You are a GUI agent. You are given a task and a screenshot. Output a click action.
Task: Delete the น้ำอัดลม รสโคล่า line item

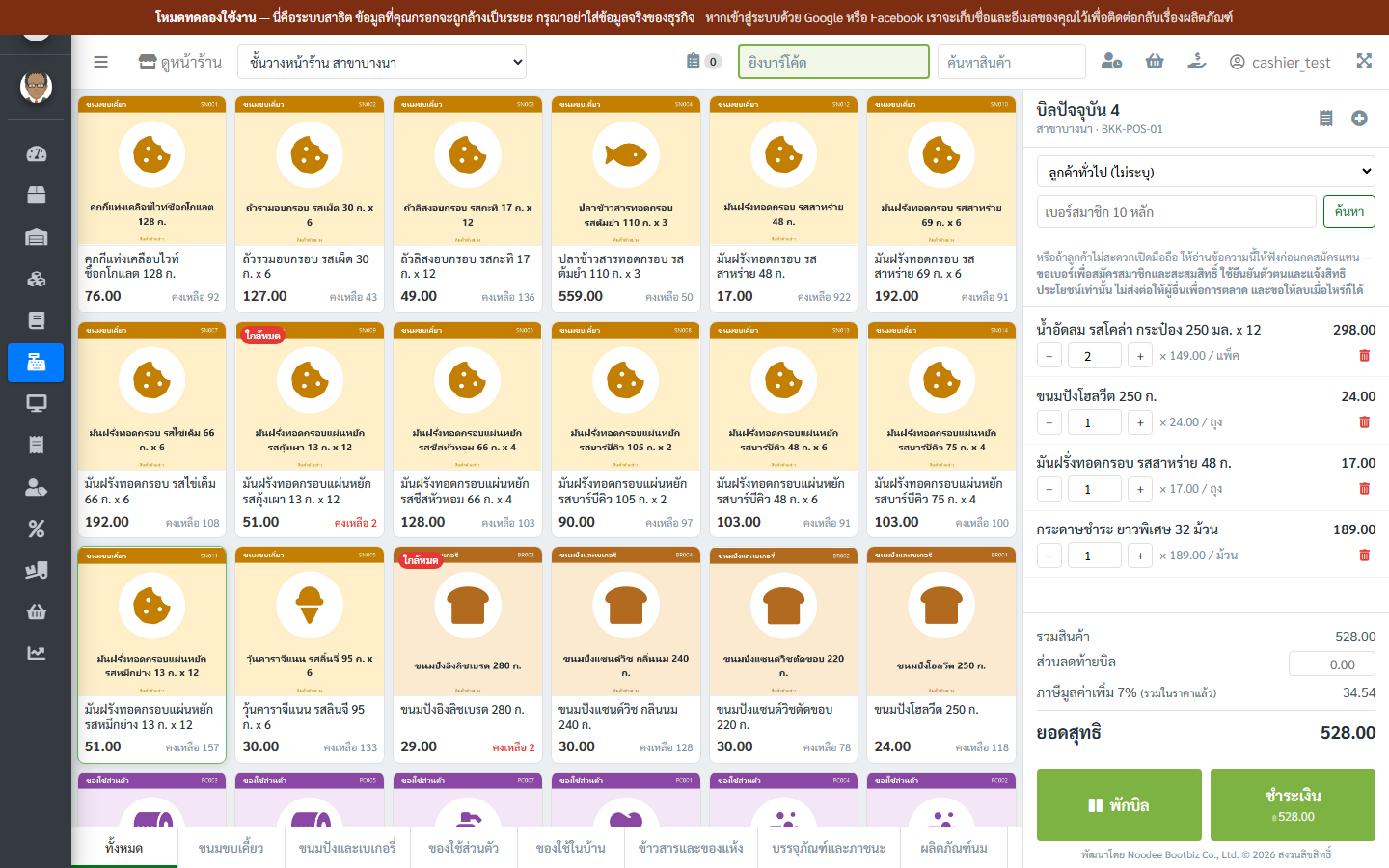(x=1364, y=356)
